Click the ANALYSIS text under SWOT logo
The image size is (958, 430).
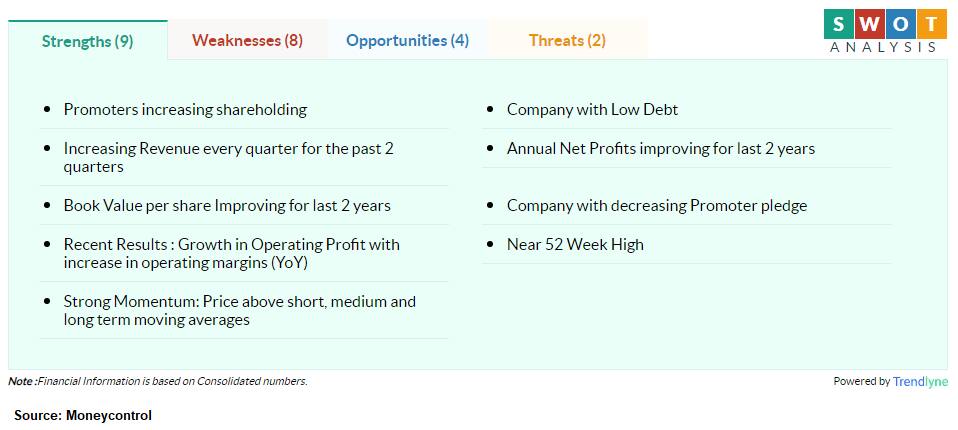point(883,47)
